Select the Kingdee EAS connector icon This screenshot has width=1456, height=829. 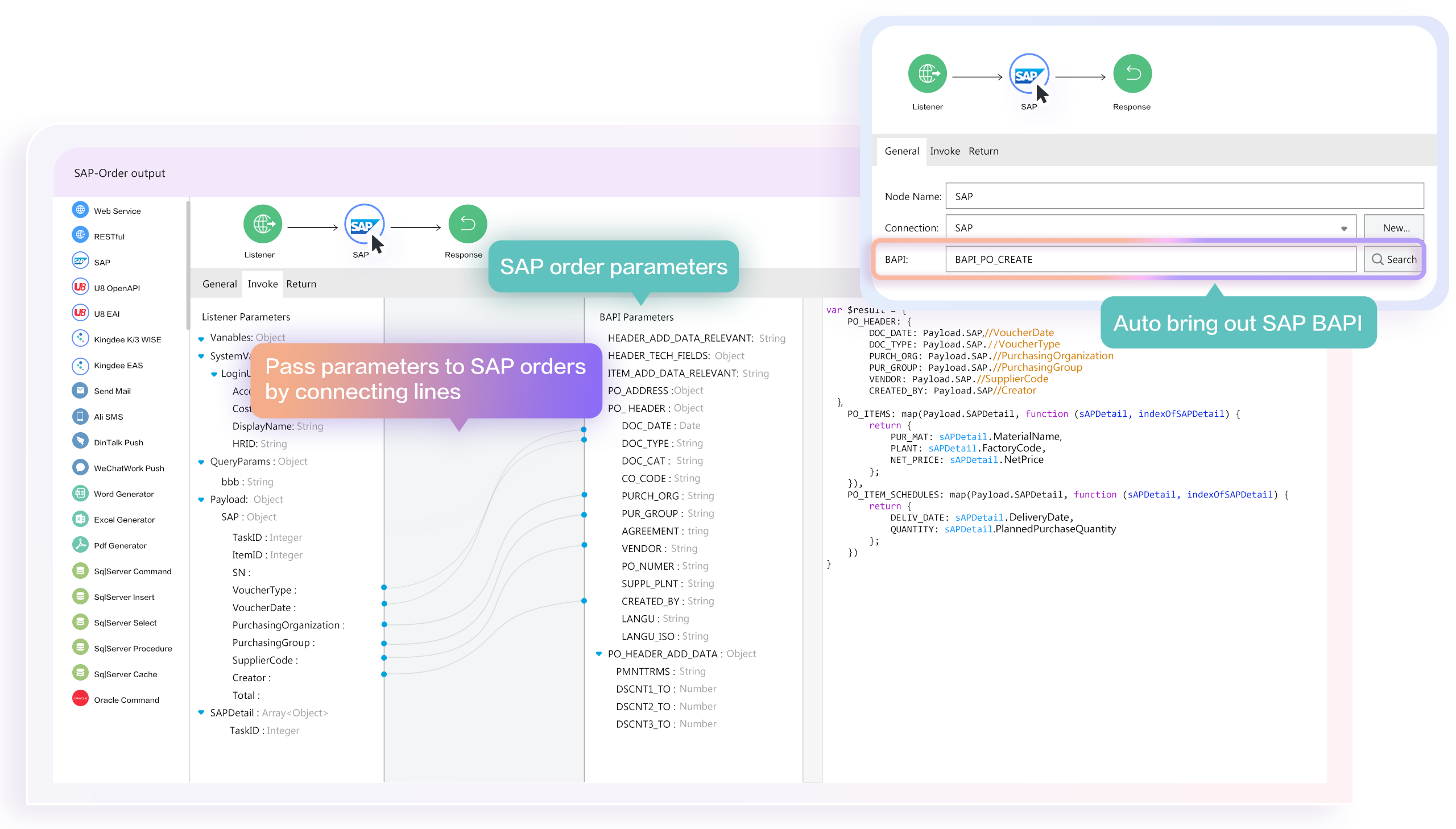[x=80, y=365]
